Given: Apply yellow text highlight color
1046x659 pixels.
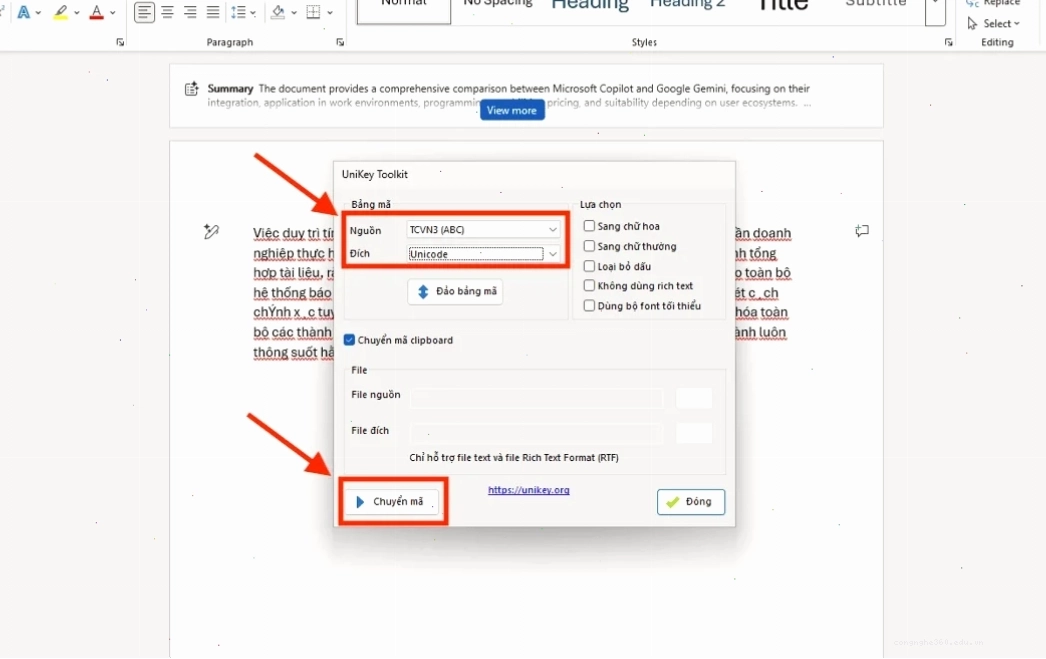Looking at the screenshot, I should [61, 12].
